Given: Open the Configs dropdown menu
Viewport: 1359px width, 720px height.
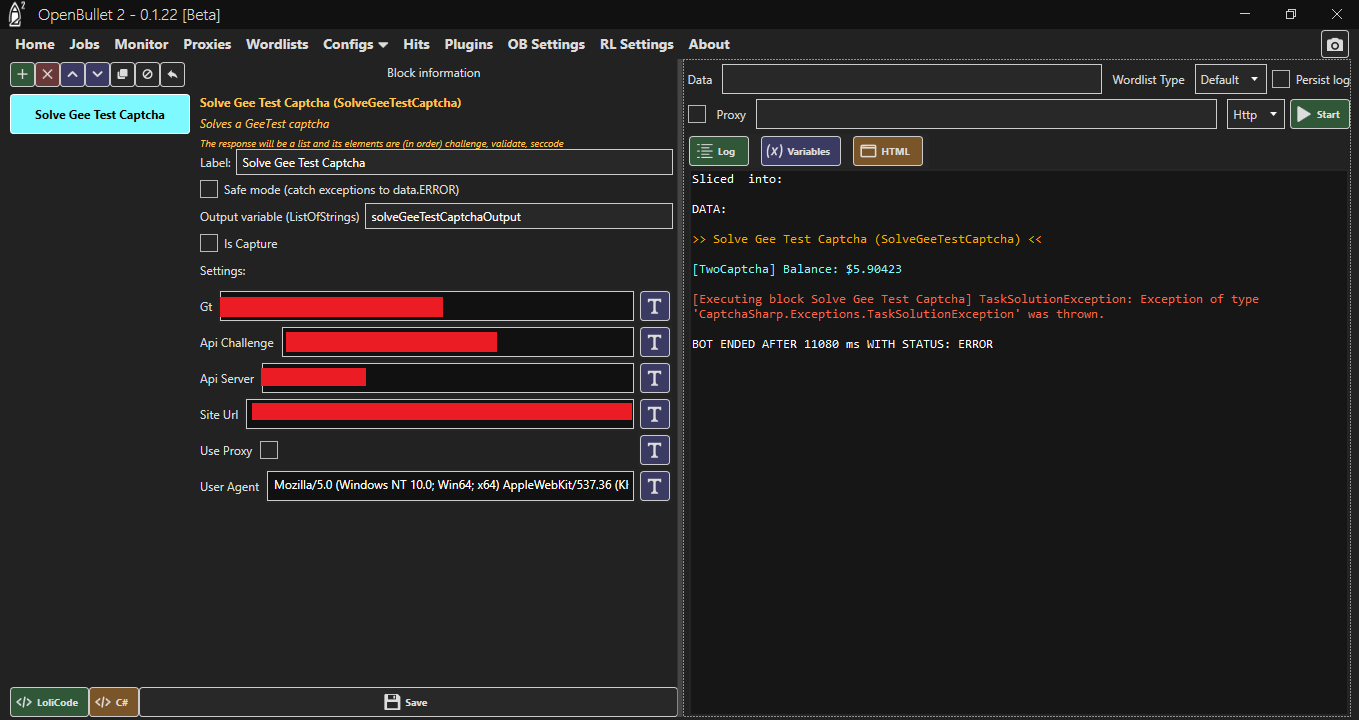Looking at the screenshot, I should click(355, 44).
